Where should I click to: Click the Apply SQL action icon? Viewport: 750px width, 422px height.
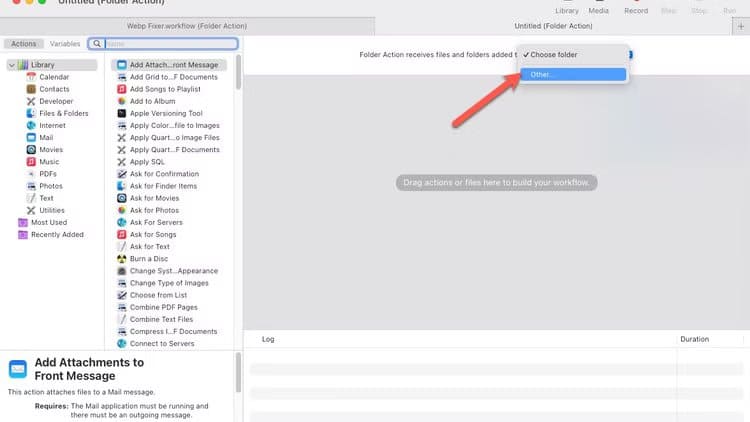[x=122, y=162]
